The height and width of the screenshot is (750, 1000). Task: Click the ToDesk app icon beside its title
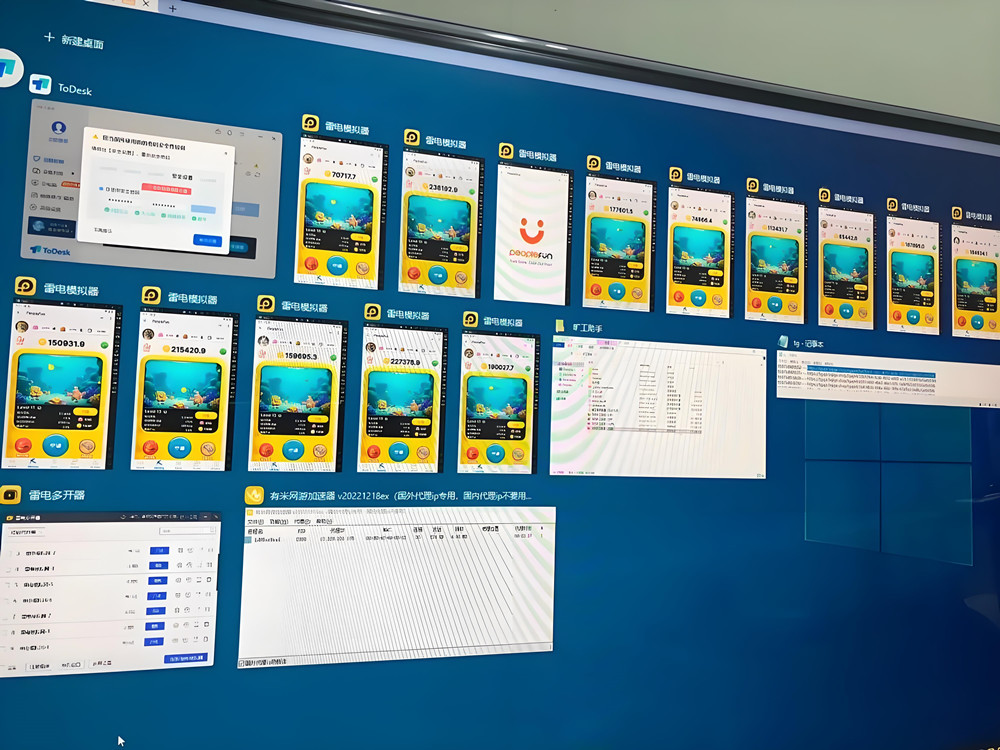point(40,85)
